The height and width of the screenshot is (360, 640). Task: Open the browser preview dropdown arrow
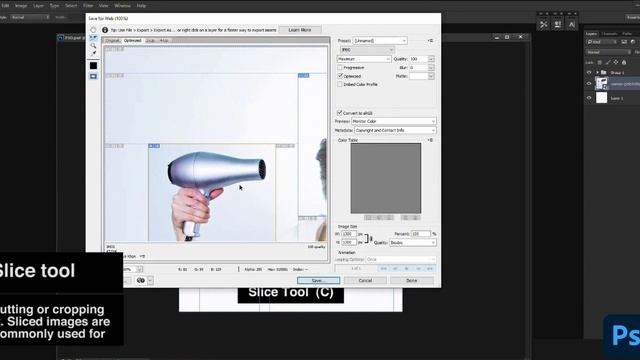point(150,280)
